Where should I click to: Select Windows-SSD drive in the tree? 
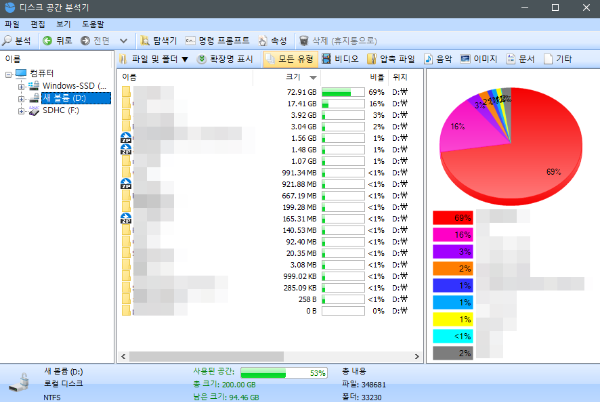point(74,86)
